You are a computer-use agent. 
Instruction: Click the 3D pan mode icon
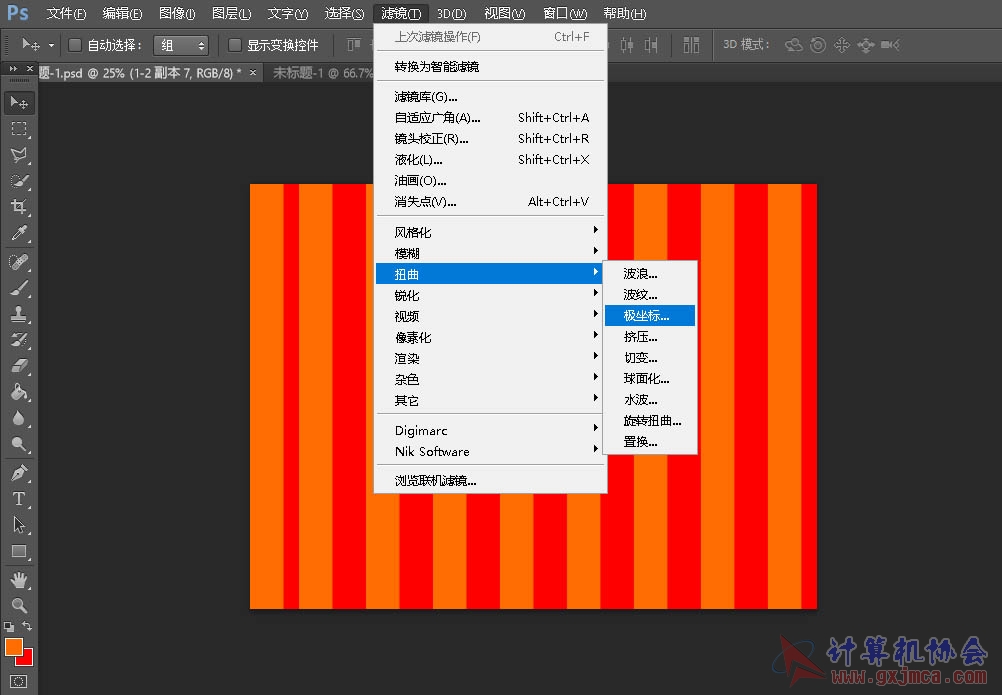click(842, 45)
